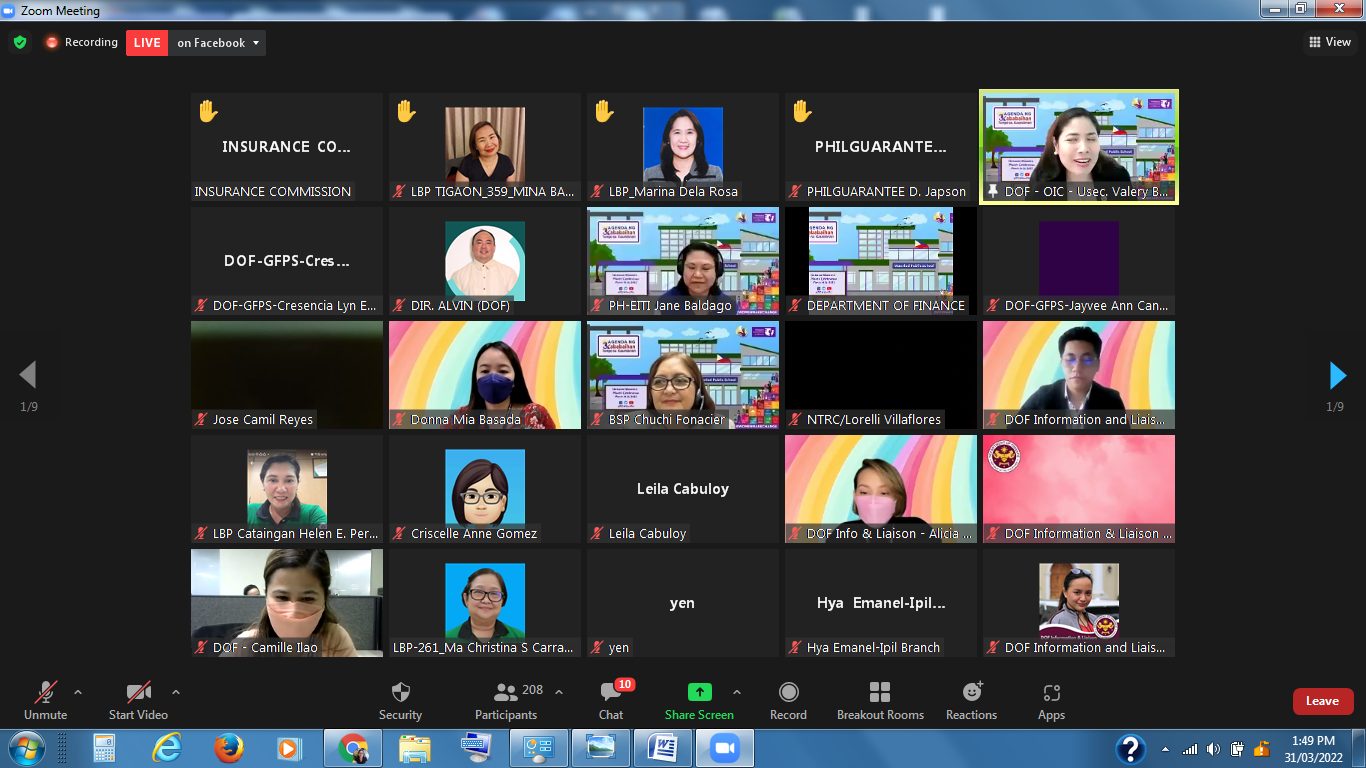The height and width of the screenshot is (768, 1366).
Task: Open the Participants panel icon
Action: click(x=506, y=691)
